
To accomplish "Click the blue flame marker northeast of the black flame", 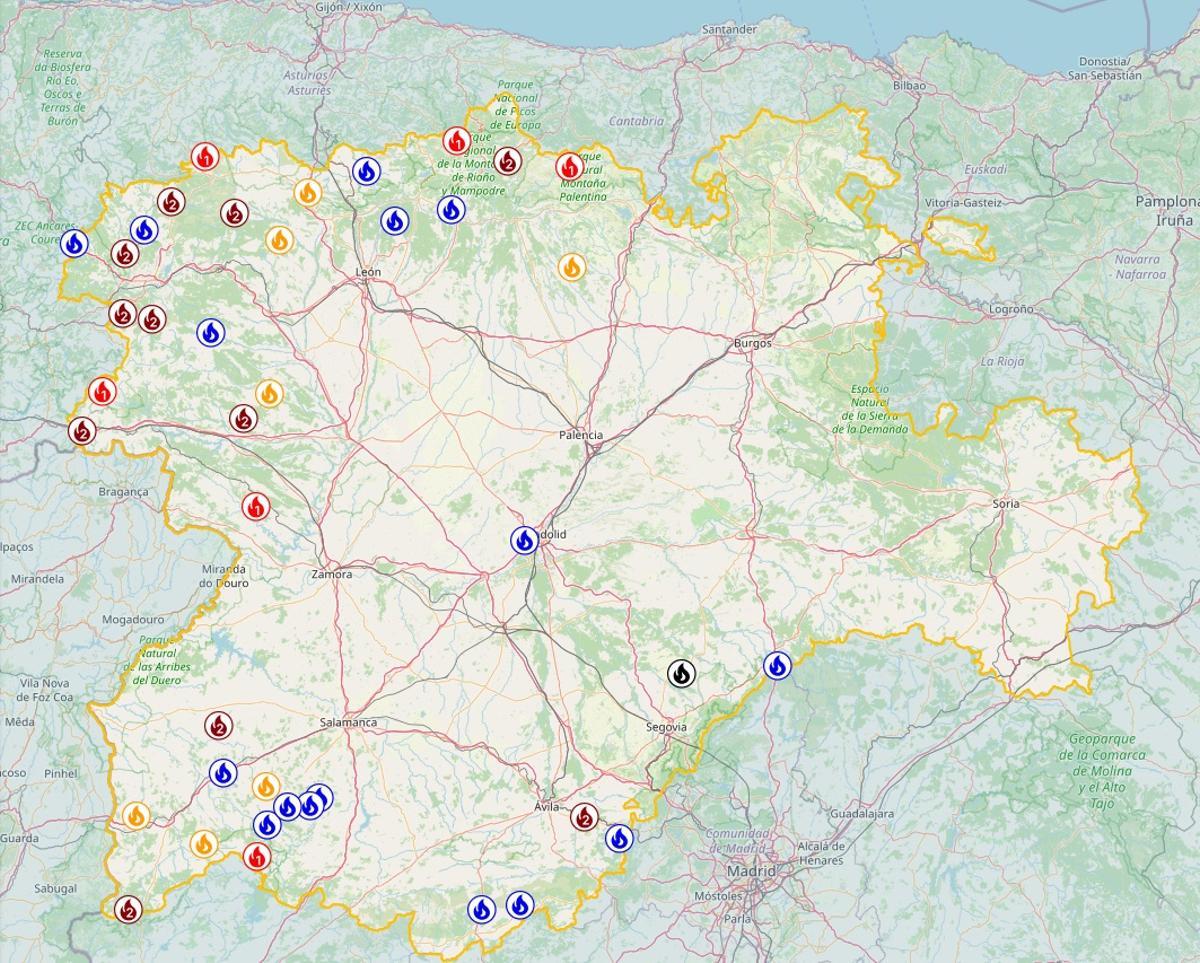I will [x=779, y=664].
